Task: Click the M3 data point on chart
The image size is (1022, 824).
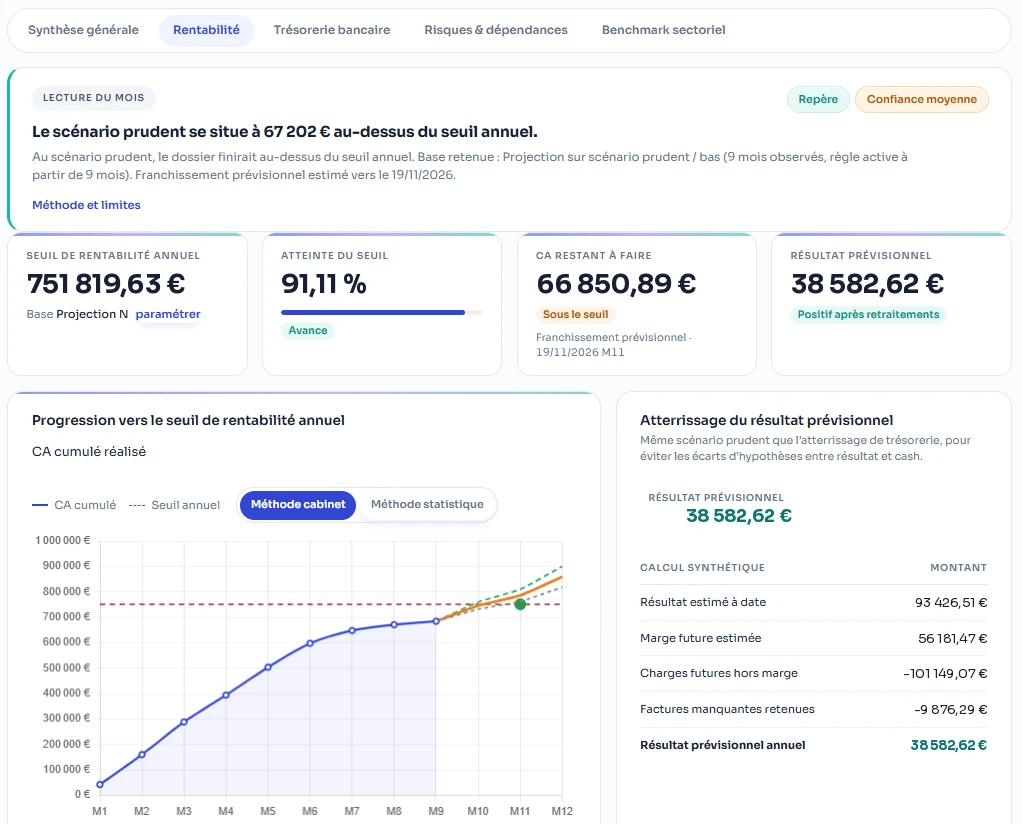Action: tap(184, 722)
